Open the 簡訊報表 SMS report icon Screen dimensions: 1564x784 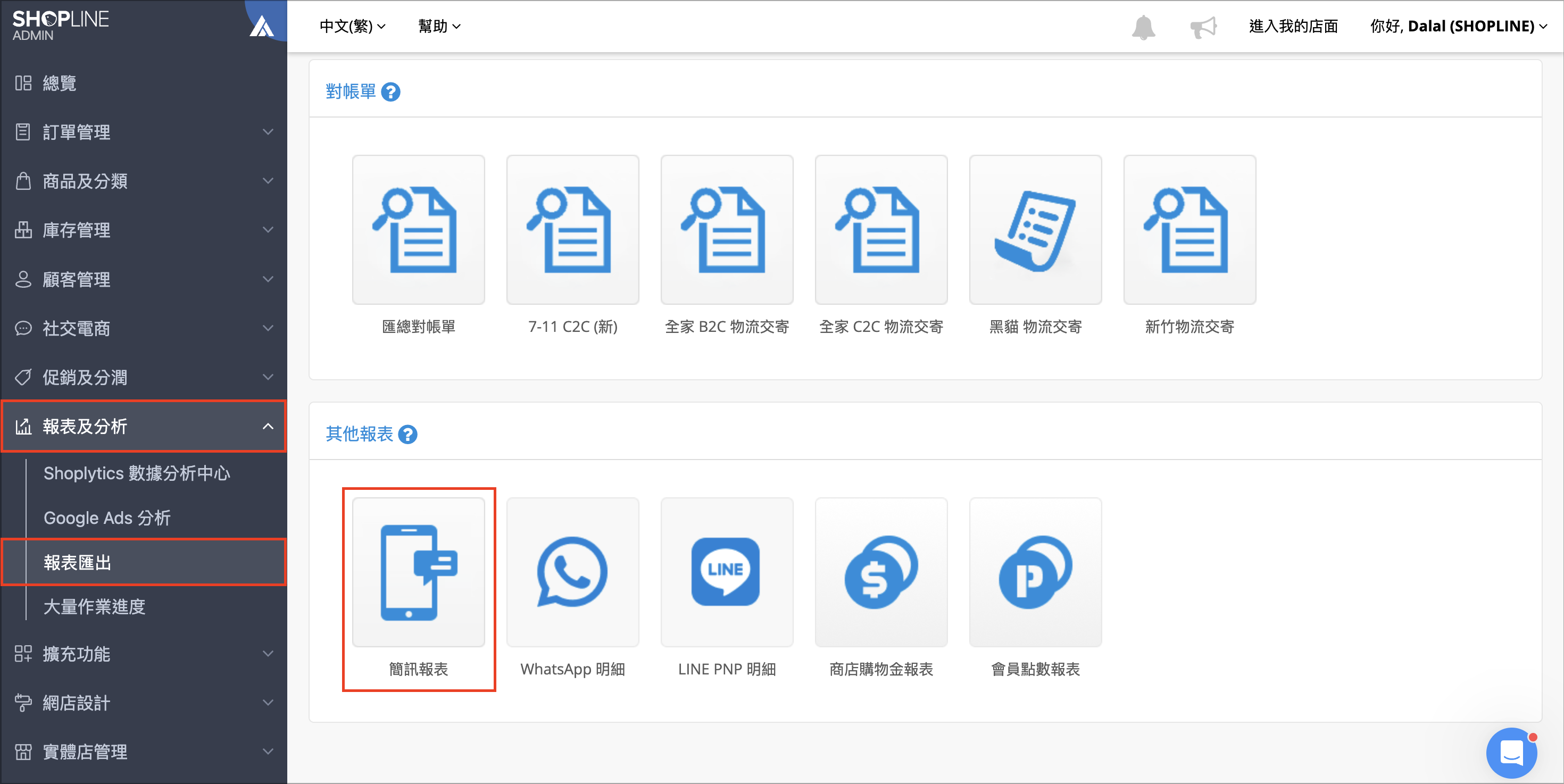[x=418, y=572]
